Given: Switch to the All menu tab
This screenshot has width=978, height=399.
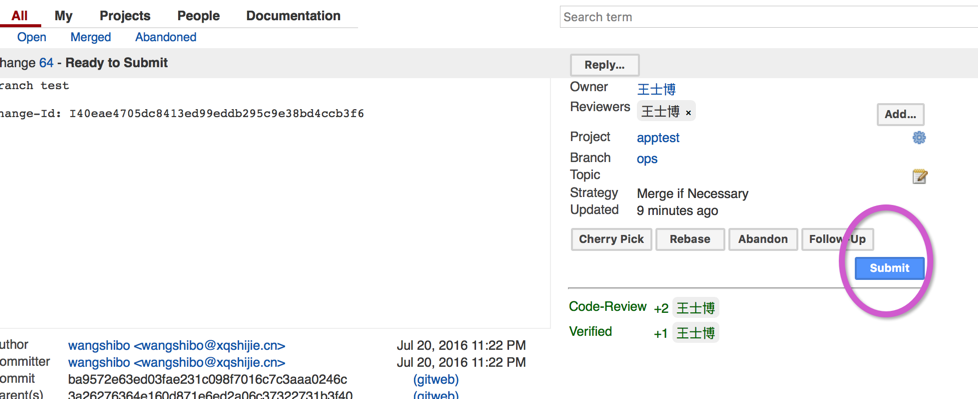Looking at the screenshot, I should 19,16.
